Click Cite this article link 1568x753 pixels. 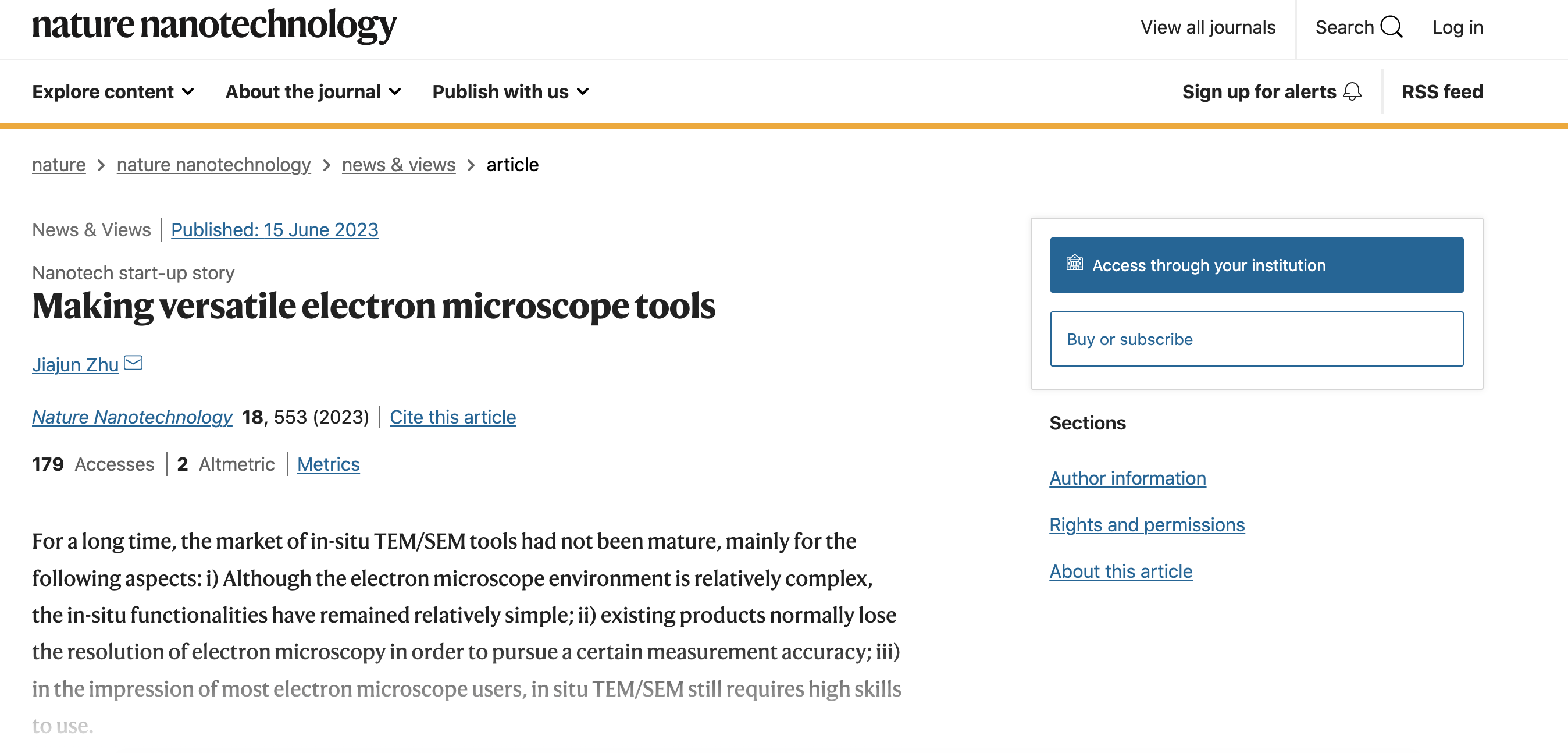452,417
